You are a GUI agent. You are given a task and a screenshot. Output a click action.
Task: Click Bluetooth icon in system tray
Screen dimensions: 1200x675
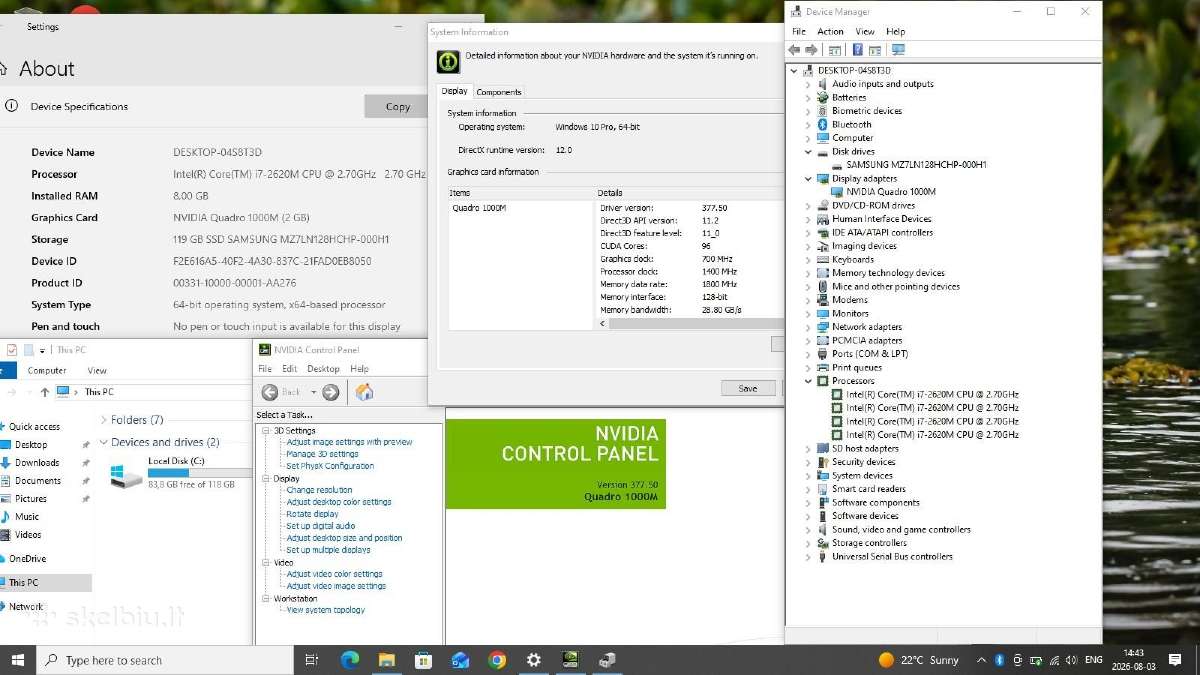click(x=998, y=660)
